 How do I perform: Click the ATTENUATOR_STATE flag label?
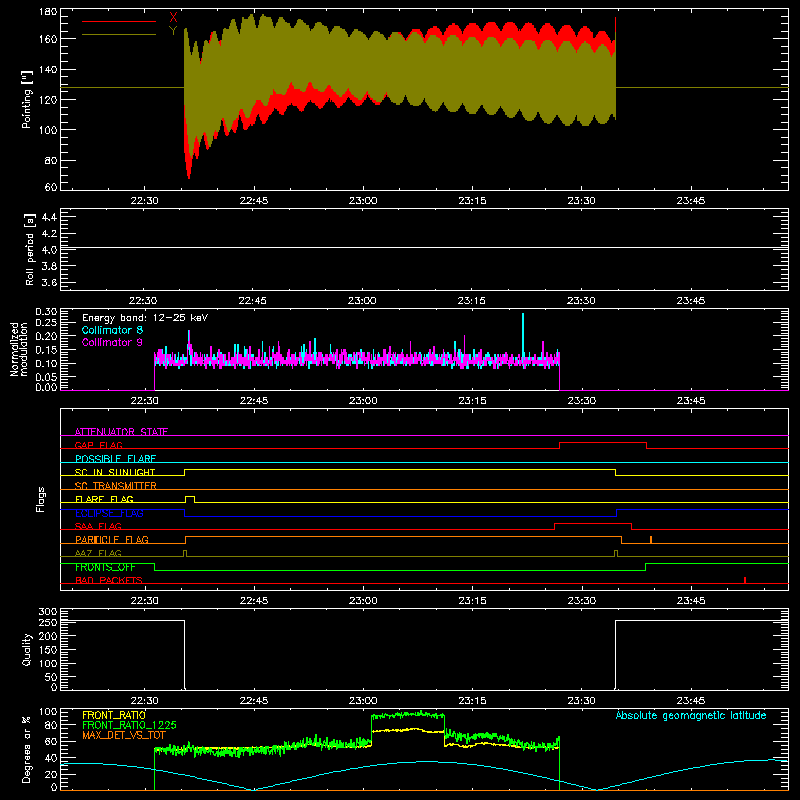(121, 432)
